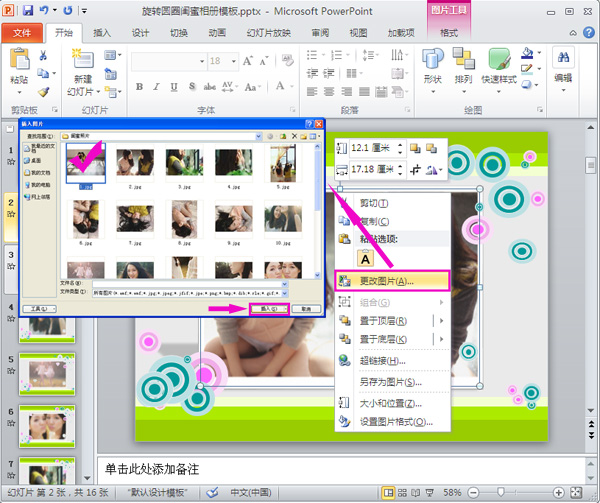Choose Change Picture from context menu
Image resolution: width=600 pixels, height=503 pixels.
coord(391,281)
